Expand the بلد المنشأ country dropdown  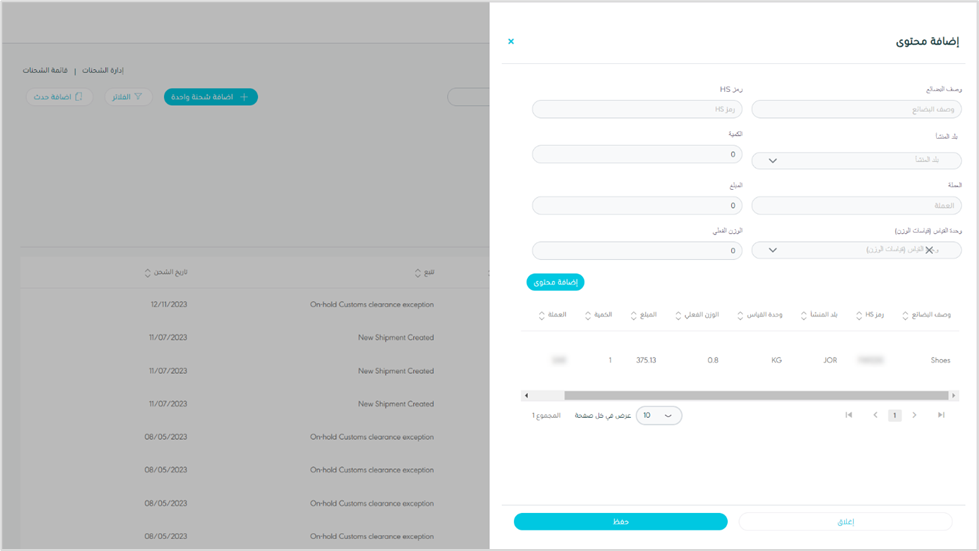tap(856, 161)
